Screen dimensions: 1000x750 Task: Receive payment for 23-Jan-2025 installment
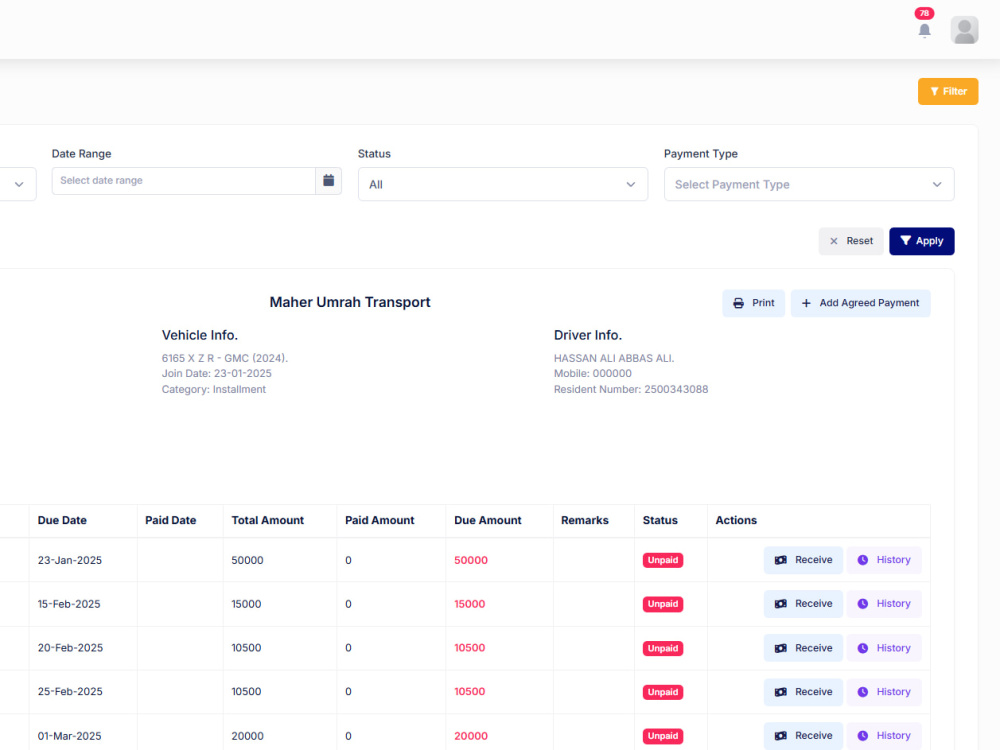coord(803,560)
